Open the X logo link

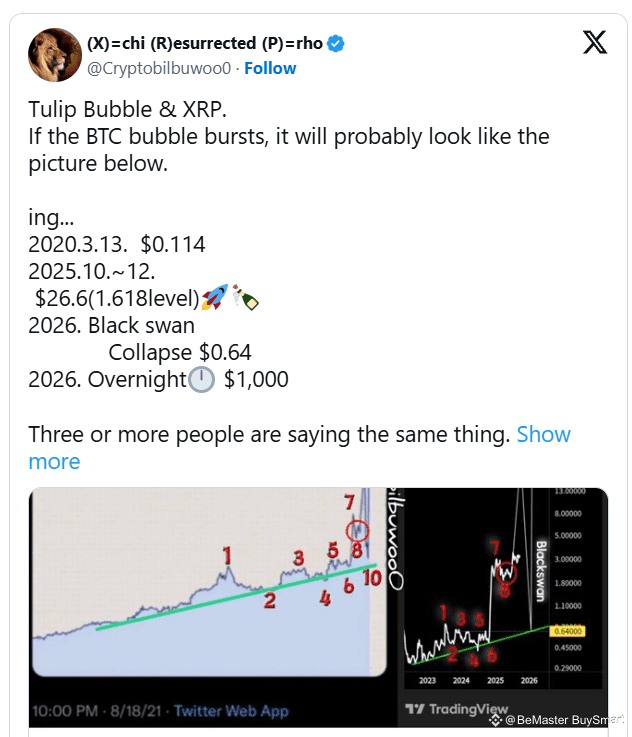(x=595, y=42)
